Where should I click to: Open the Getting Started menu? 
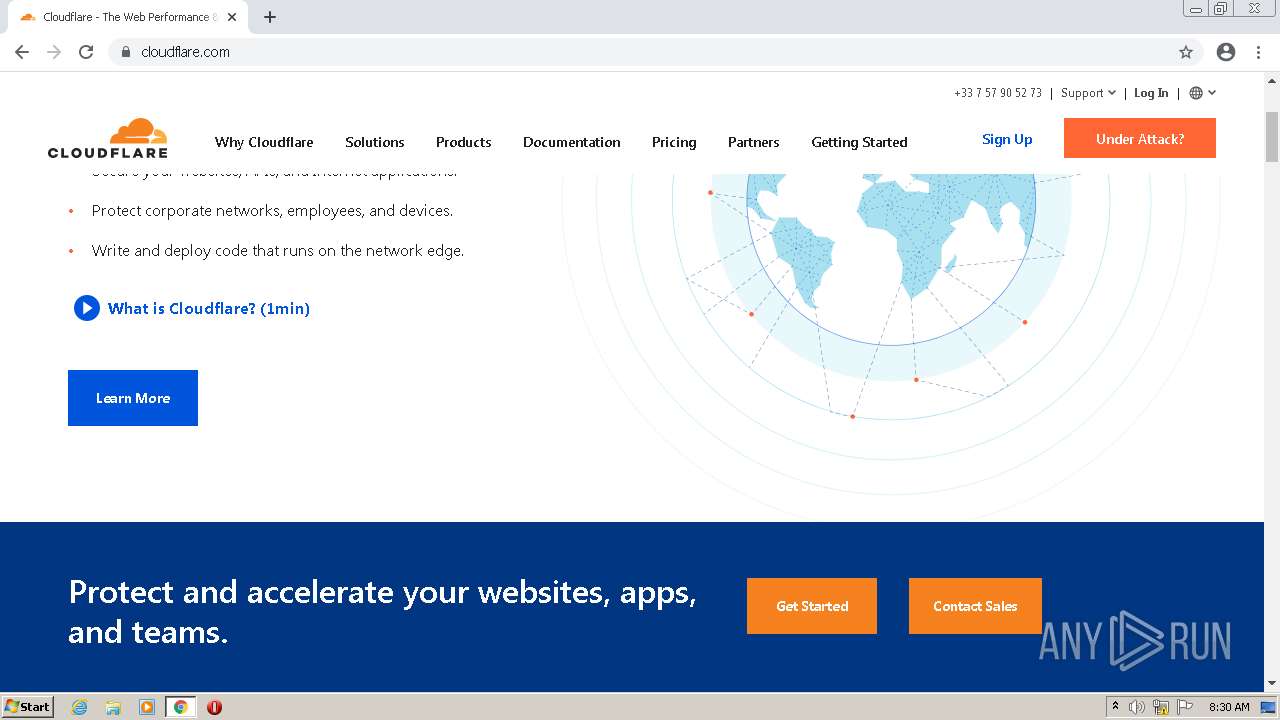pyautogui.click(x=860, y=142)
